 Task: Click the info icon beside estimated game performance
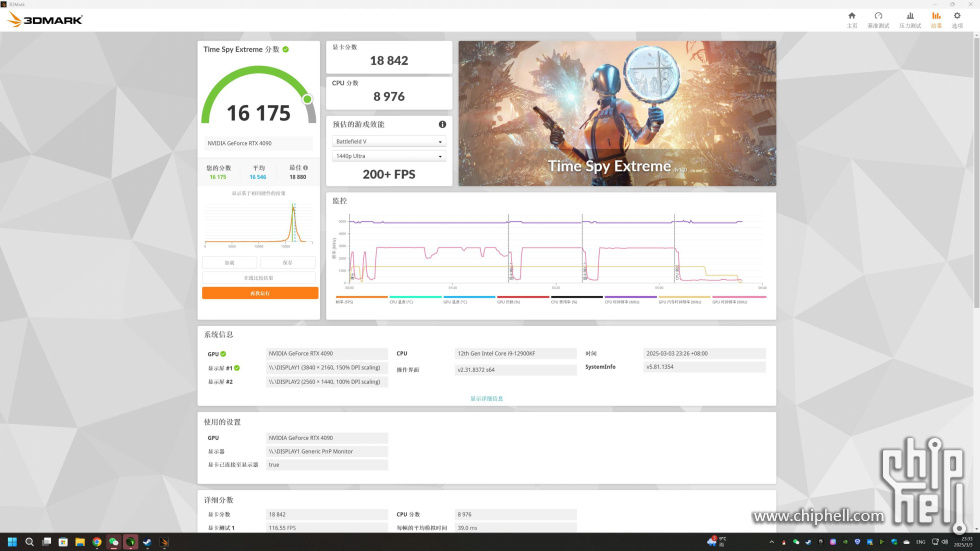(x=442, y=124)
